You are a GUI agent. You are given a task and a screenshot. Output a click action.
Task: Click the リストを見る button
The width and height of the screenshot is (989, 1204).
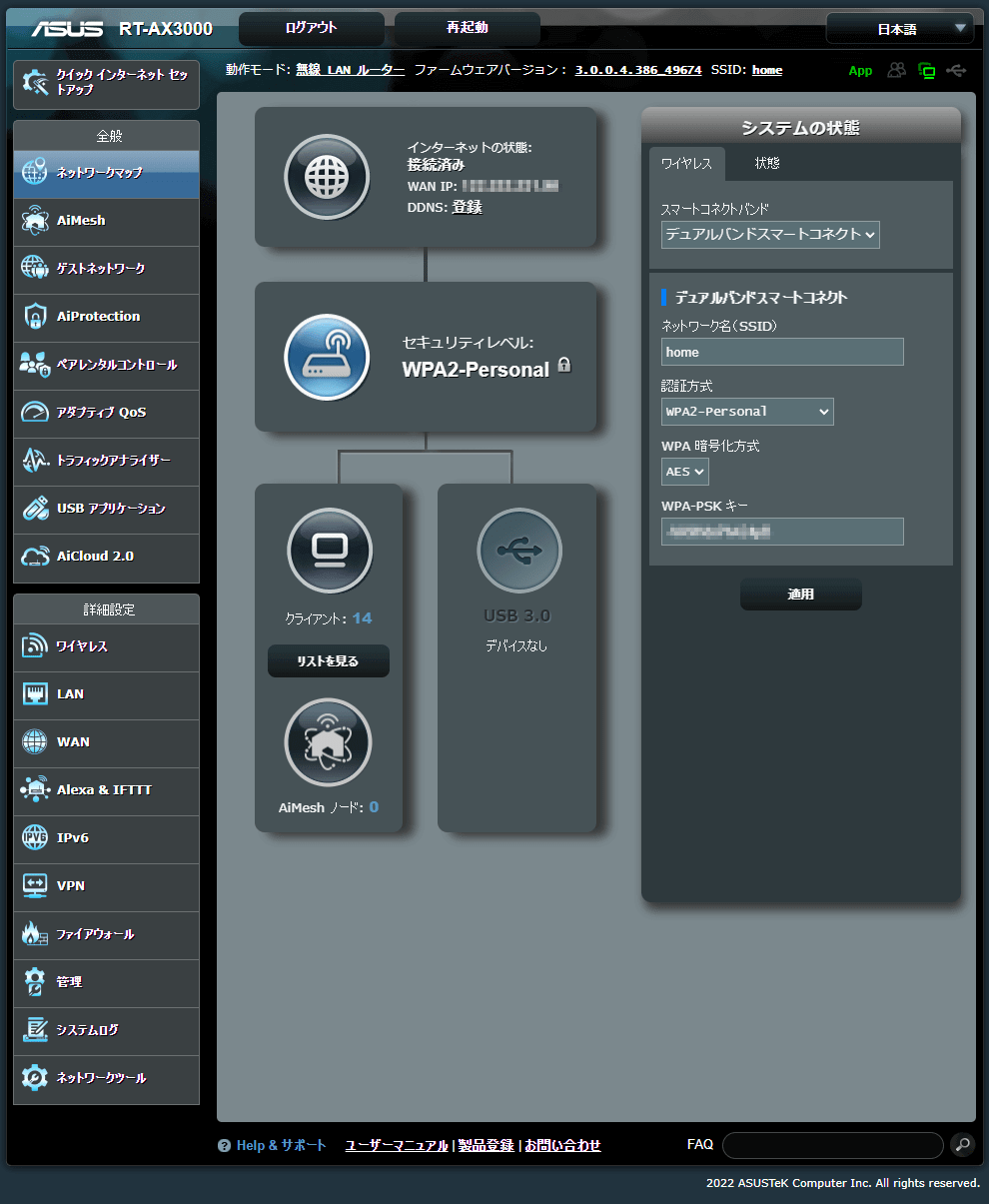point(328,661)
